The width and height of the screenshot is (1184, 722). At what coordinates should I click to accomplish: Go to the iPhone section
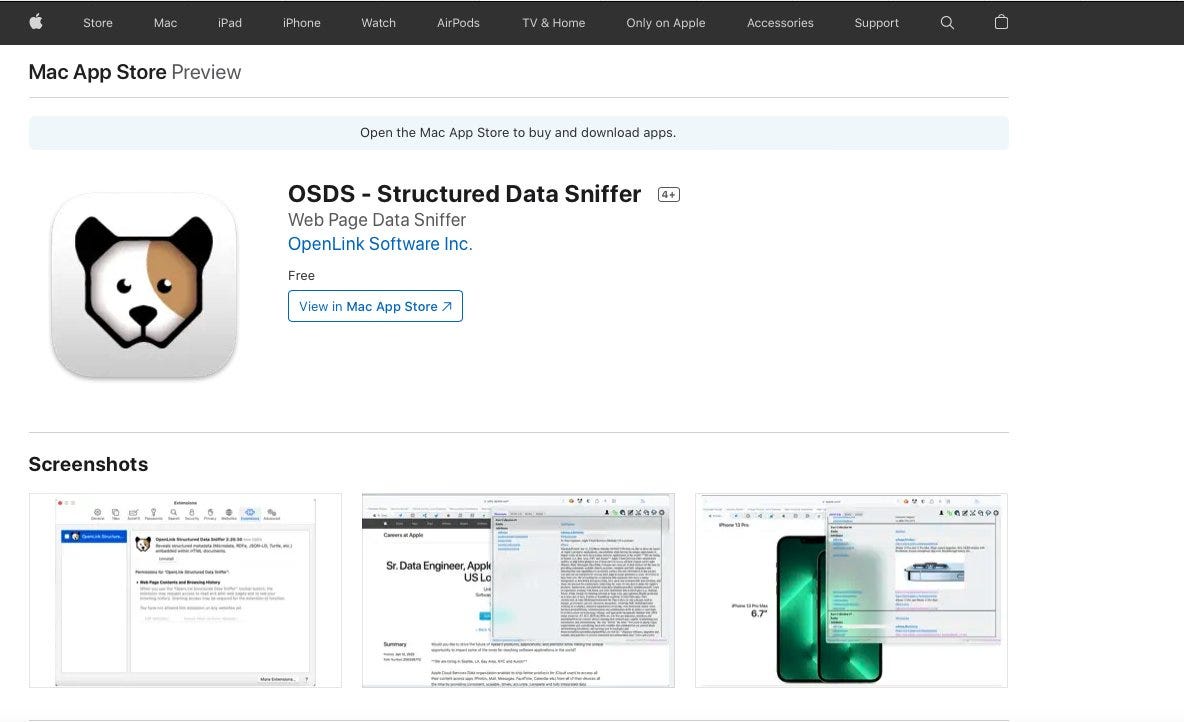(x=301, y=23)
